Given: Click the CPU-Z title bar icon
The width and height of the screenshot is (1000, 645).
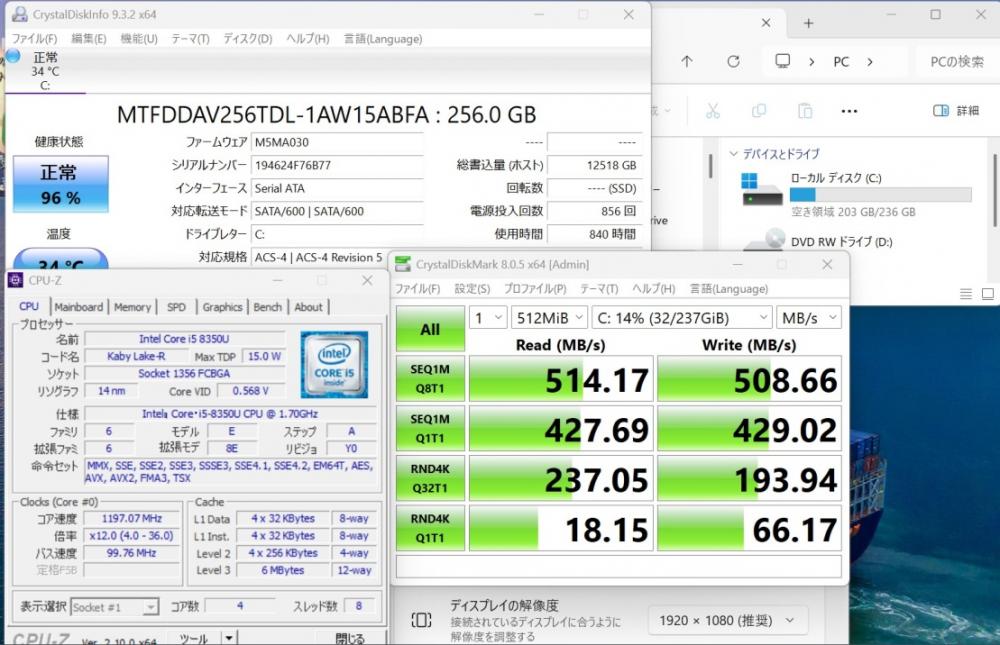Looking at the screenshot, I should point(15,280).
